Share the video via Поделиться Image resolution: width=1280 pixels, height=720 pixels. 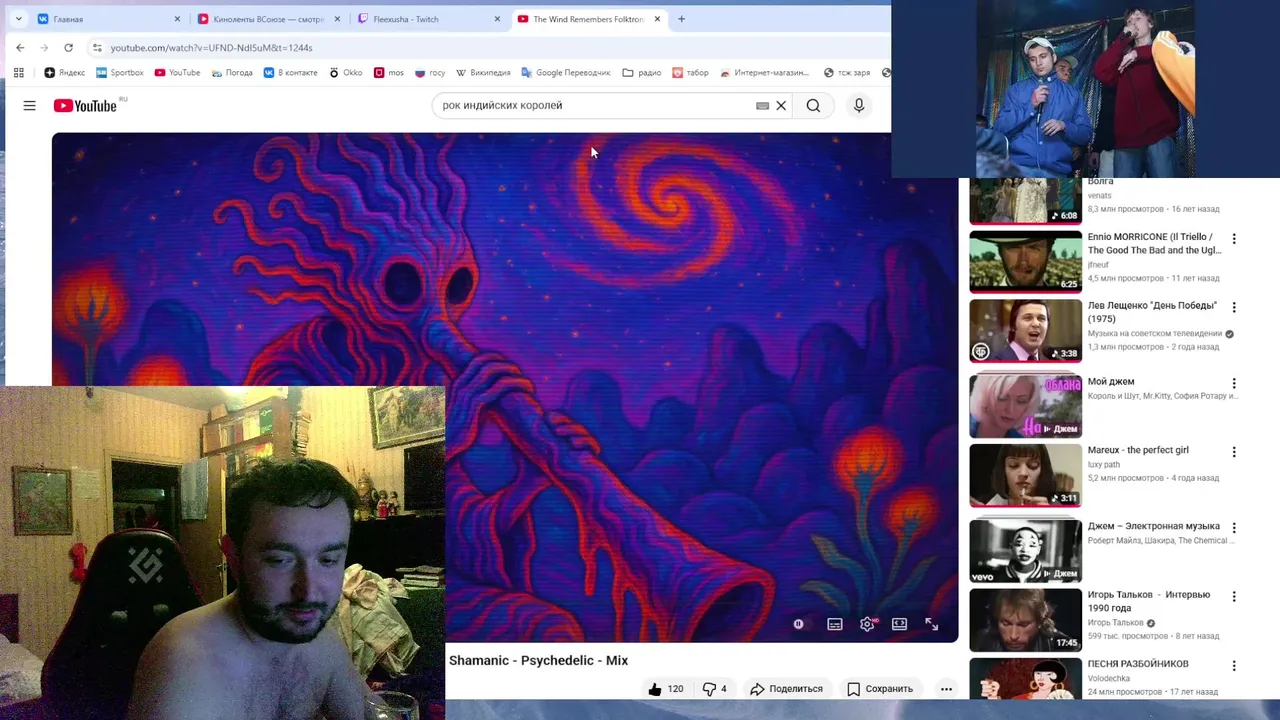[786, 689]
